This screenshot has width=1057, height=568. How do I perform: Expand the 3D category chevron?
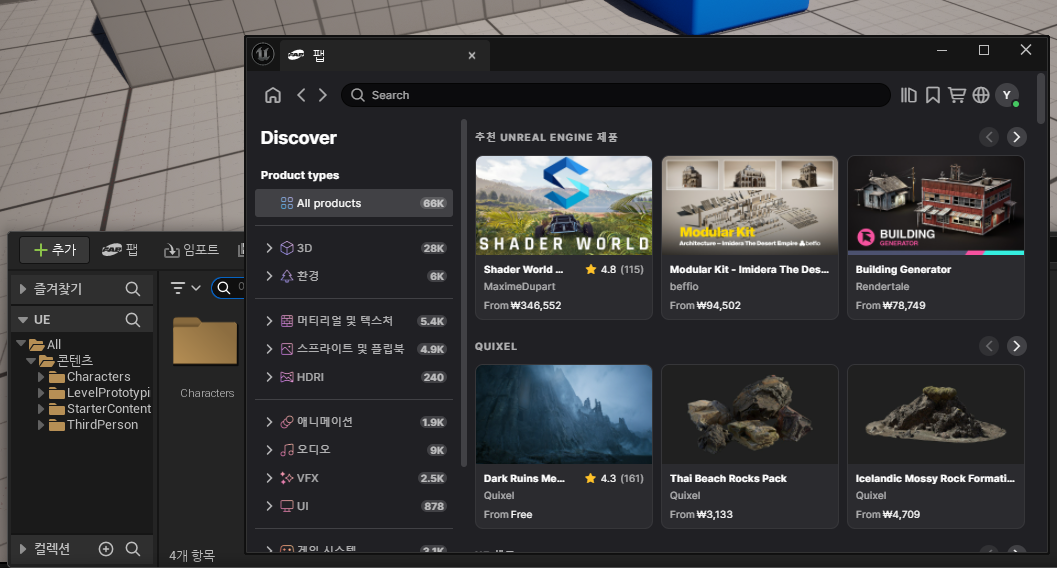tap(269, 248)
